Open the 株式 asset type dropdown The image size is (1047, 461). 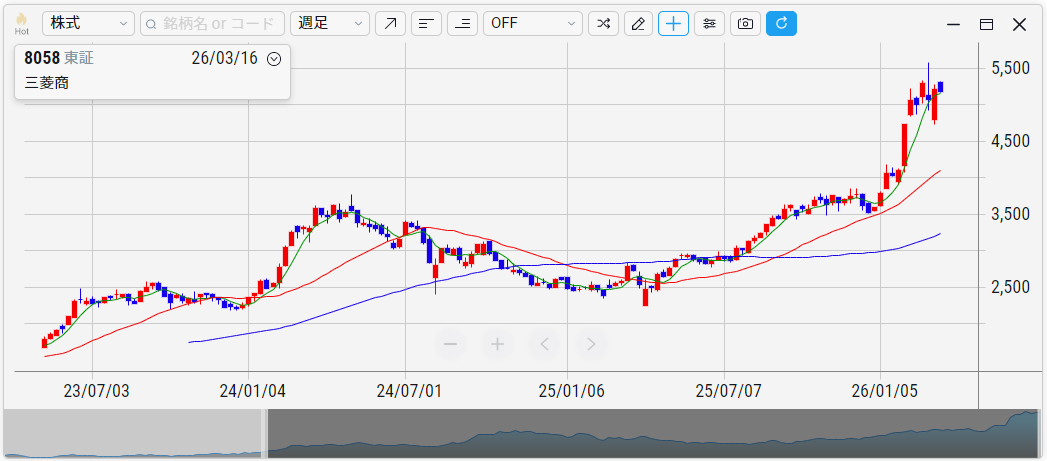[x=88, y=24]
